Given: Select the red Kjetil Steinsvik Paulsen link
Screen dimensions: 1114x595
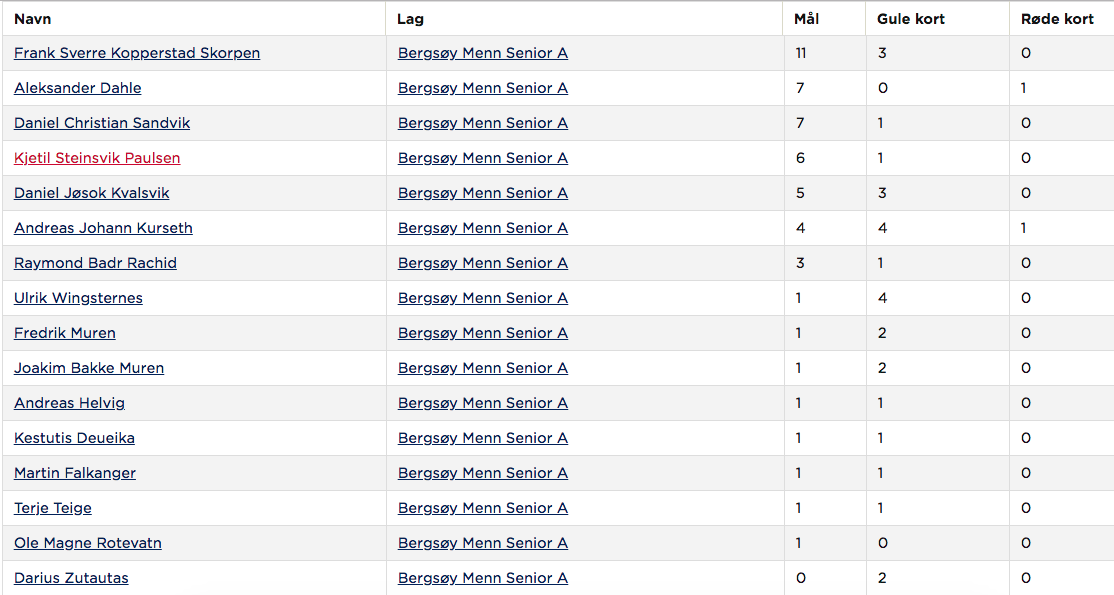Looking at the screenshot, I should coord(97,158).
